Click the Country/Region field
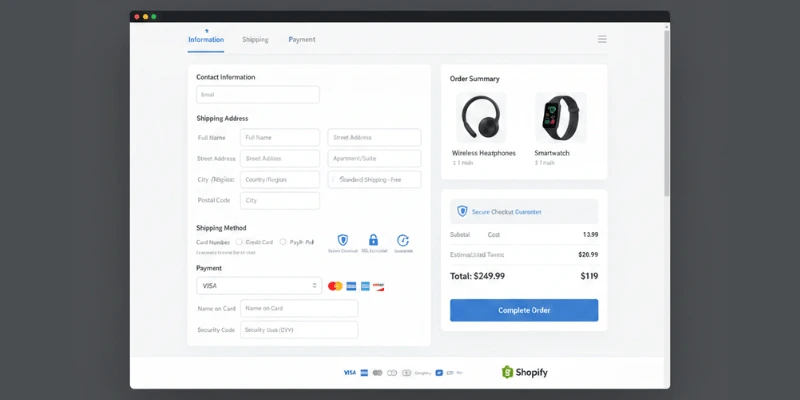The image size is (800, 400). [281, 180]
